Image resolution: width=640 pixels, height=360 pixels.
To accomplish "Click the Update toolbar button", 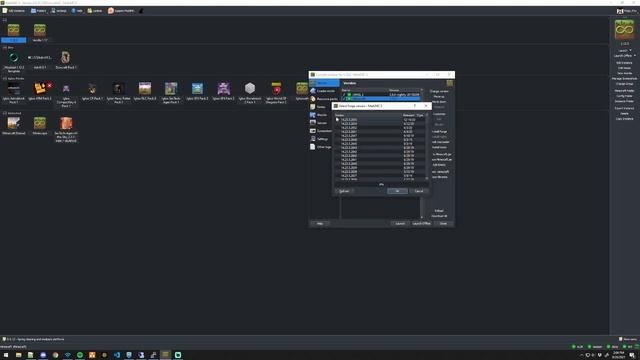I will 95,11.
